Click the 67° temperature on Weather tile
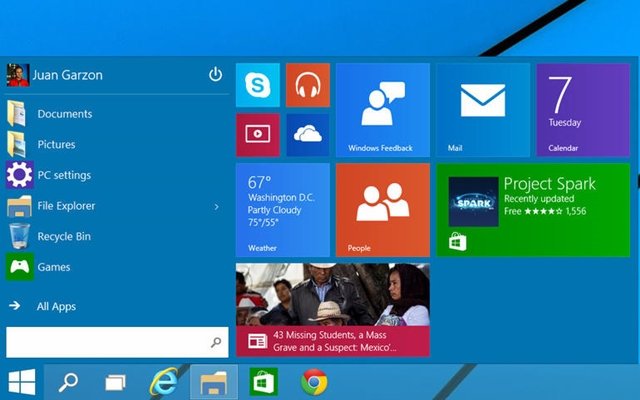640x400 pixels. coord(259,182)
